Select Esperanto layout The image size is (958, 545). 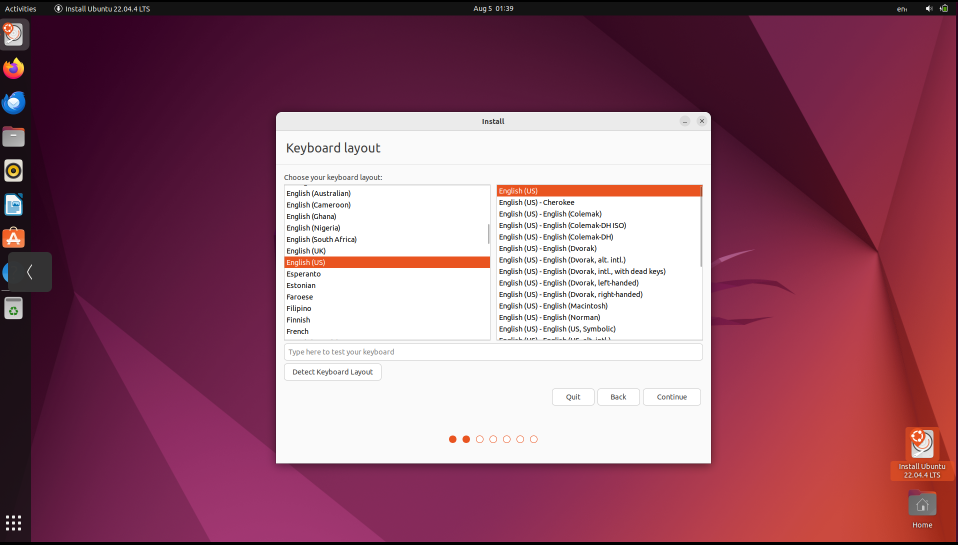387,274
